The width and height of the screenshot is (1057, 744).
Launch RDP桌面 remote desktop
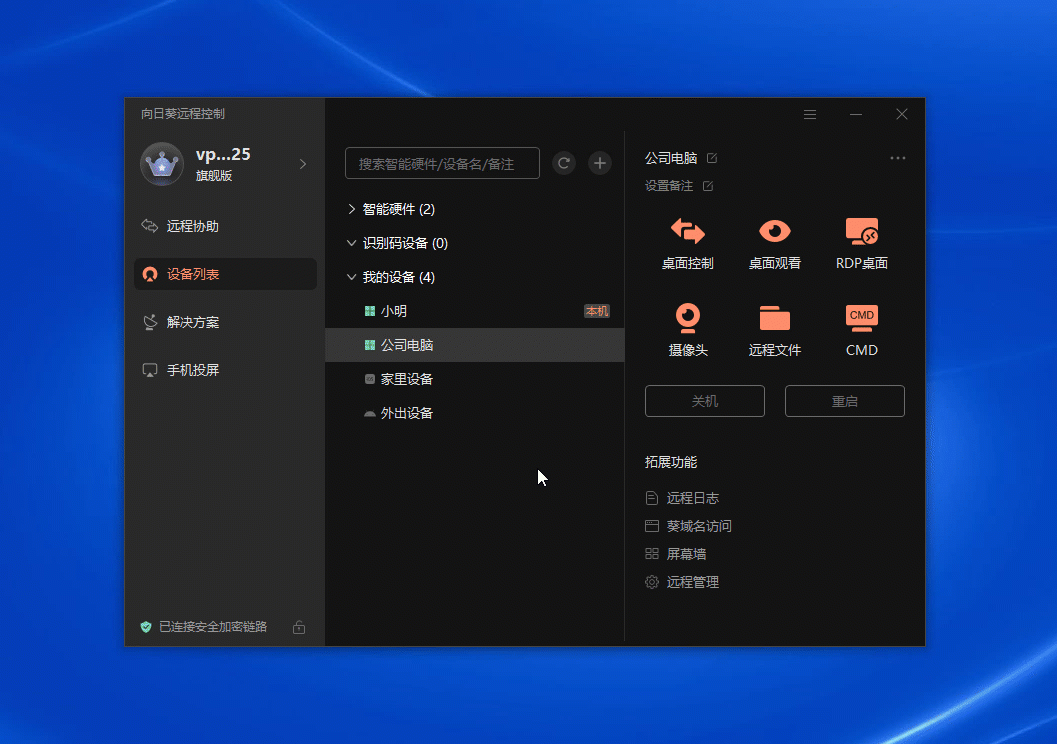point(861,243)
